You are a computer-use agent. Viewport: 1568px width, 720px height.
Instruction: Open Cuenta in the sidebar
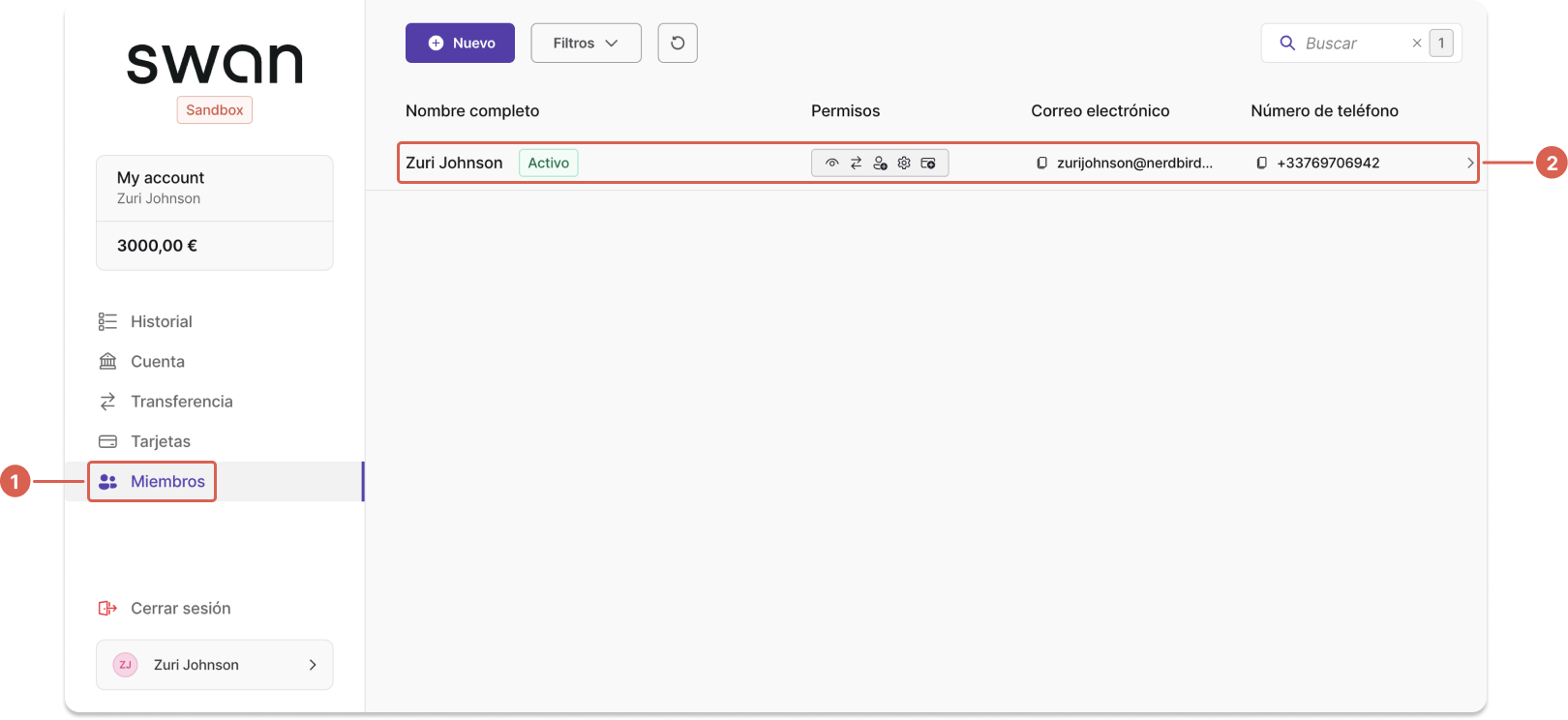click(214, 361)
